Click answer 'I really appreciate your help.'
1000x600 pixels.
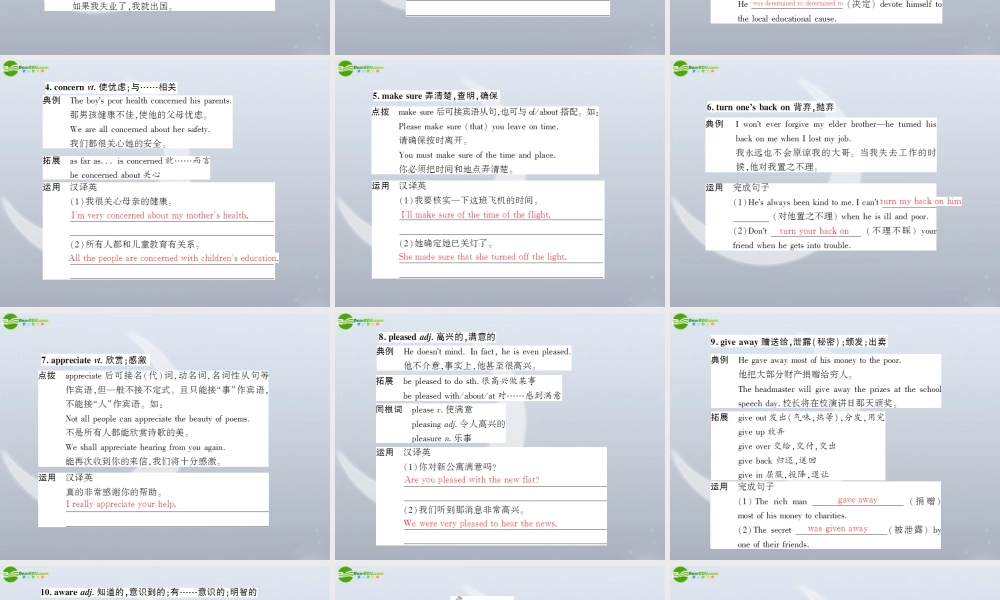(x=121, y=504)
